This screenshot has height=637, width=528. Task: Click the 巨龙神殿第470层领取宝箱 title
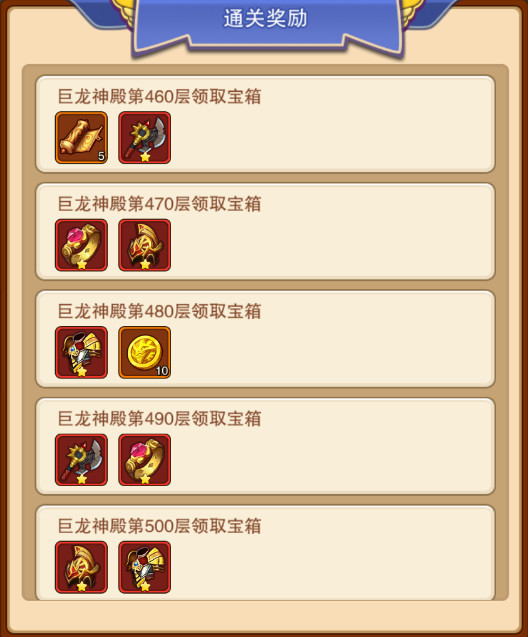(x=159, y=204)
